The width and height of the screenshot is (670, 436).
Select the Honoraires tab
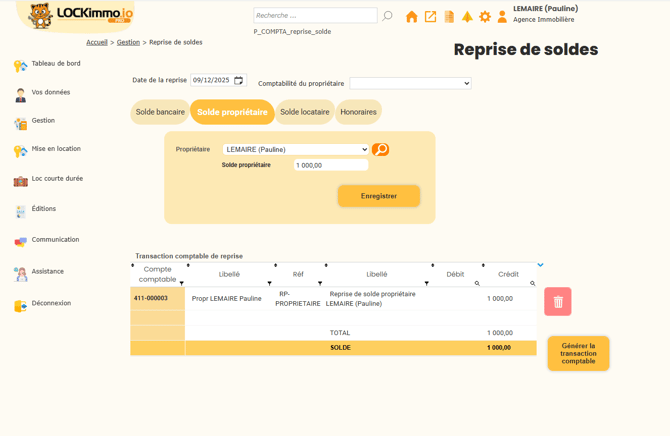coord(358,112)
